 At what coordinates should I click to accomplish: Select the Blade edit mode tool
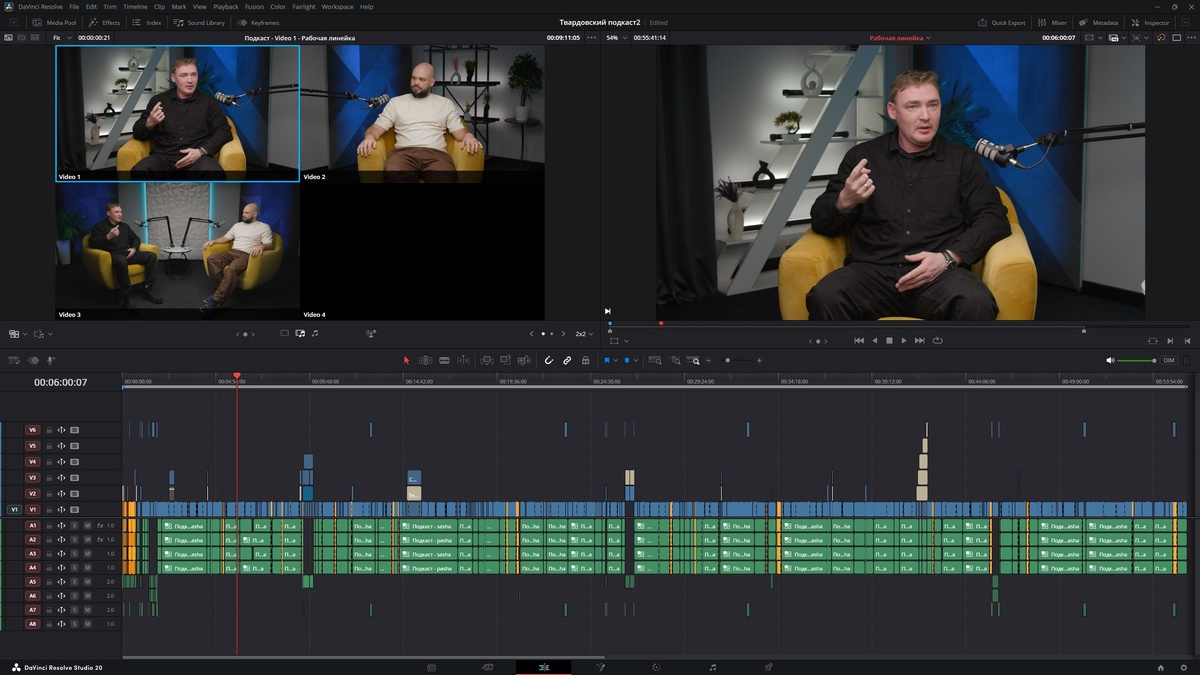coord(444,360)
